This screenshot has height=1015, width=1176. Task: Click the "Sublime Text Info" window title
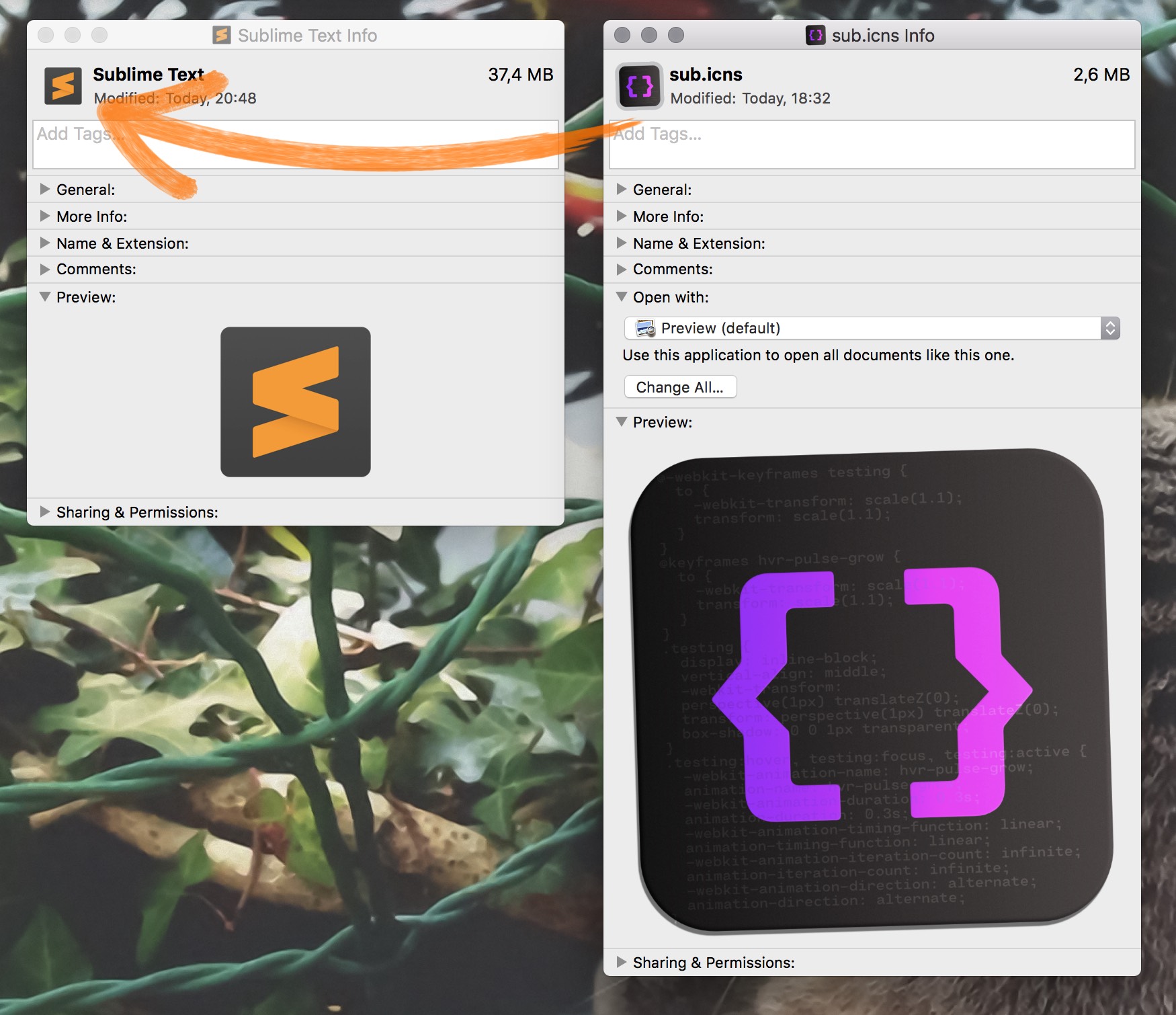click(x=307, y=36)
